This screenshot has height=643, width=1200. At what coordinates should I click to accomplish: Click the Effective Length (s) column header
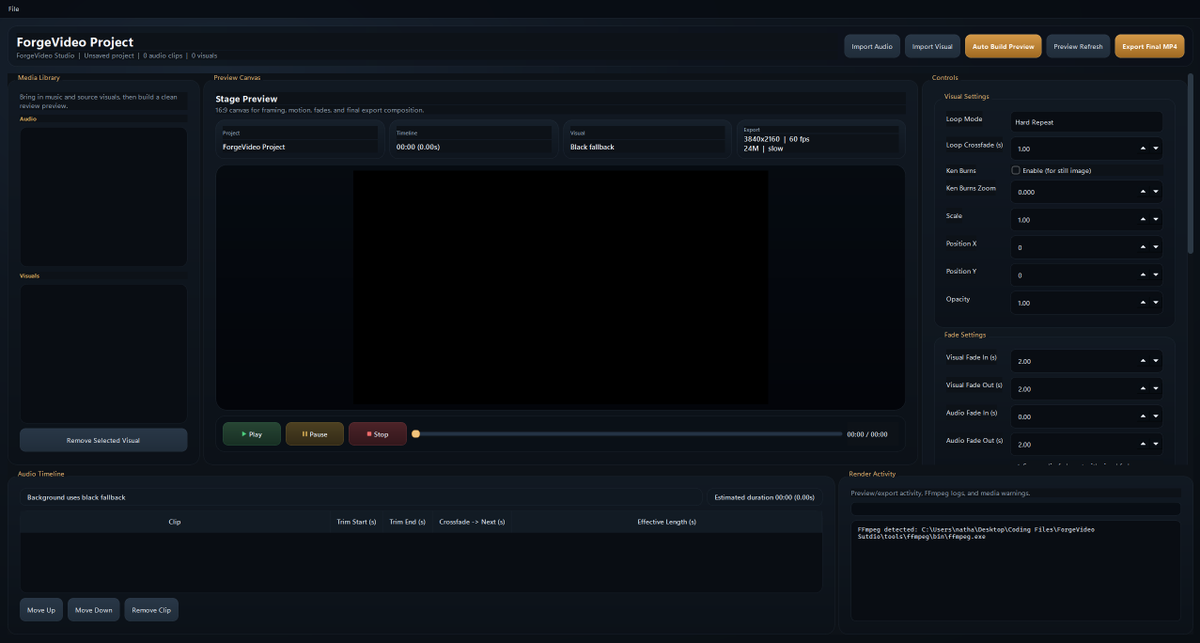(x=667, y=522)
